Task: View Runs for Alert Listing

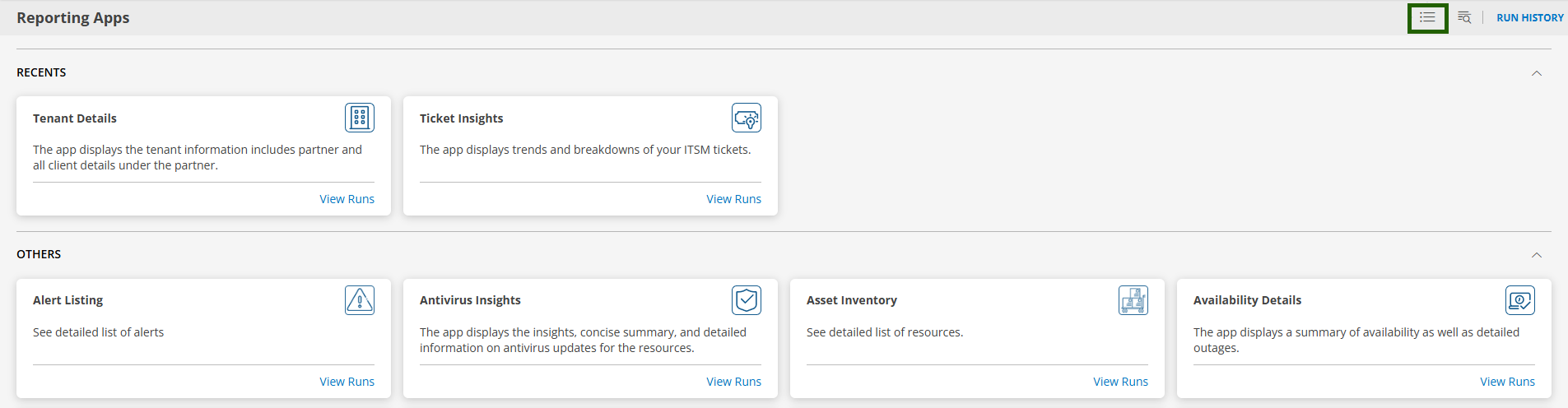Action: point(347,382)
